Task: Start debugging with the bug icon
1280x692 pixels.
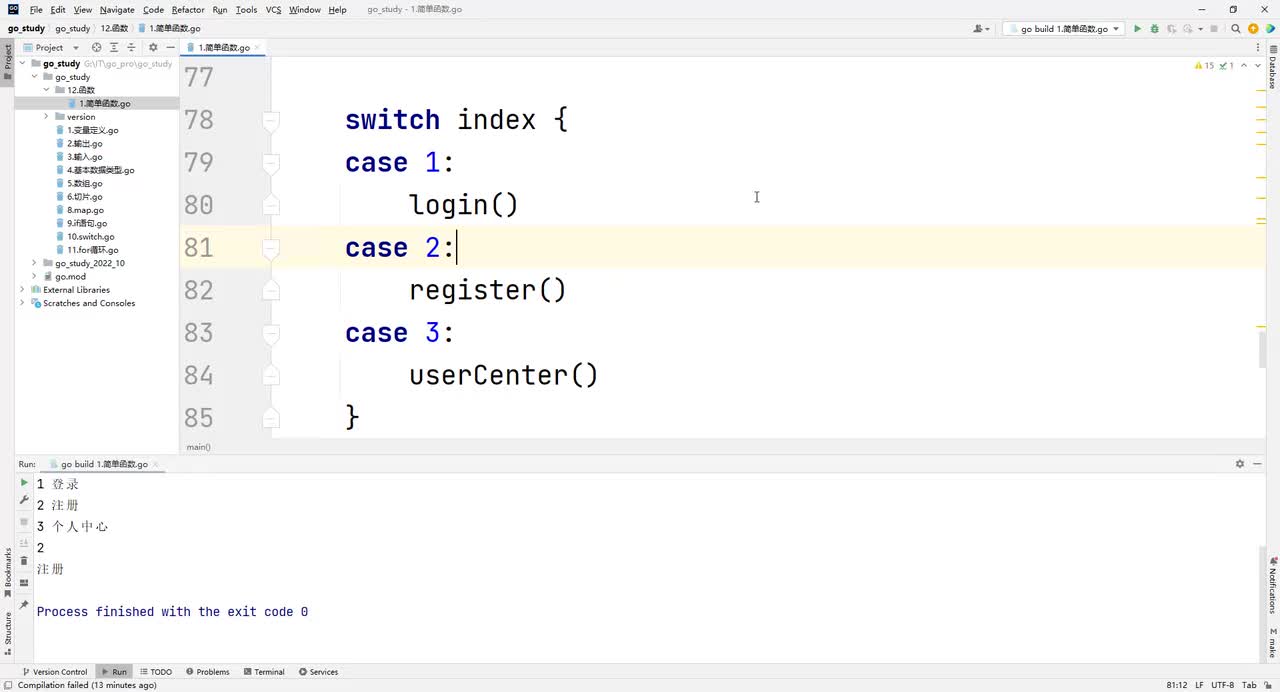Action: [1155, 29]
